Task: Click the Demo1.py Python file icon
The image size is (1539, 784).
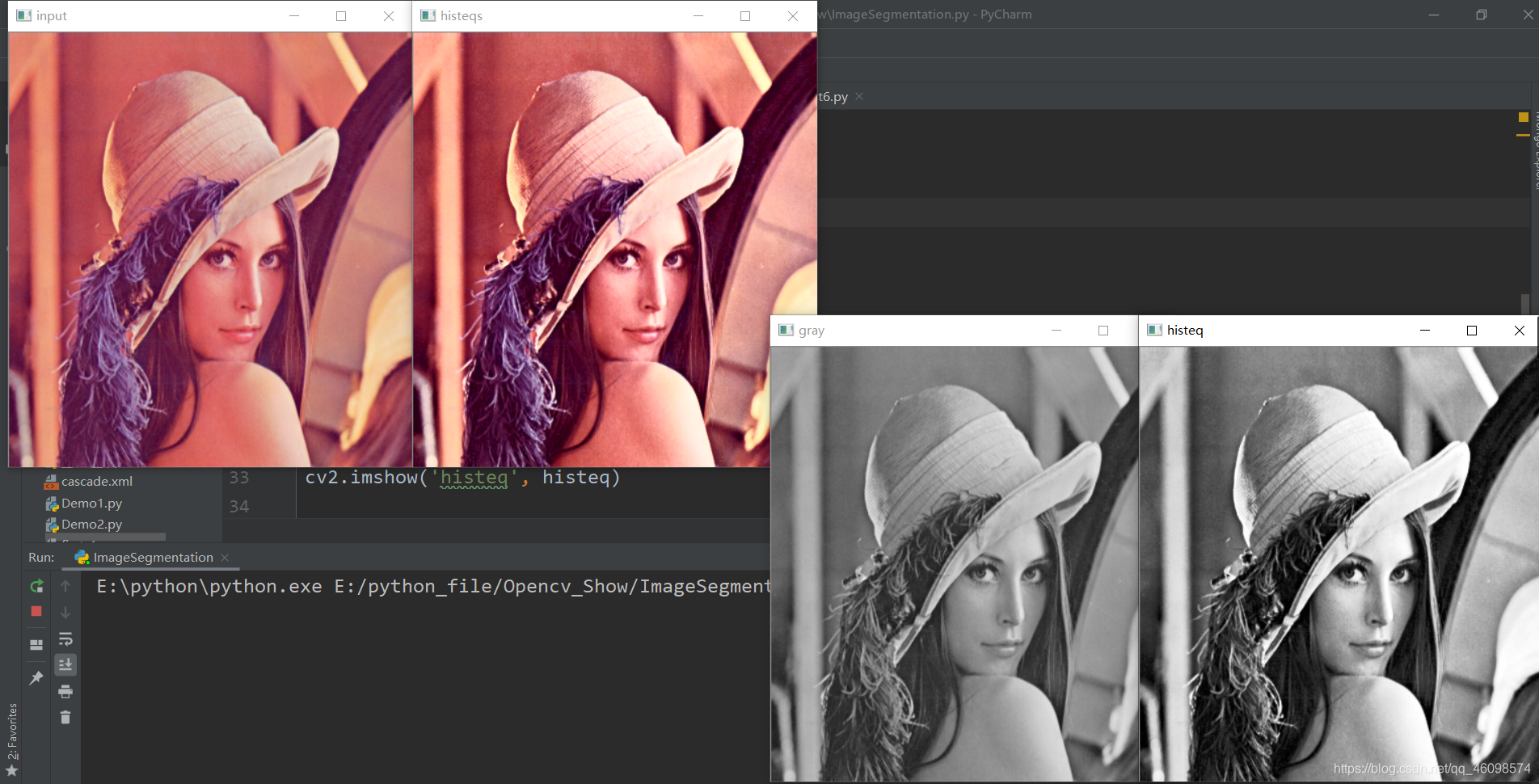Action: 52,504
